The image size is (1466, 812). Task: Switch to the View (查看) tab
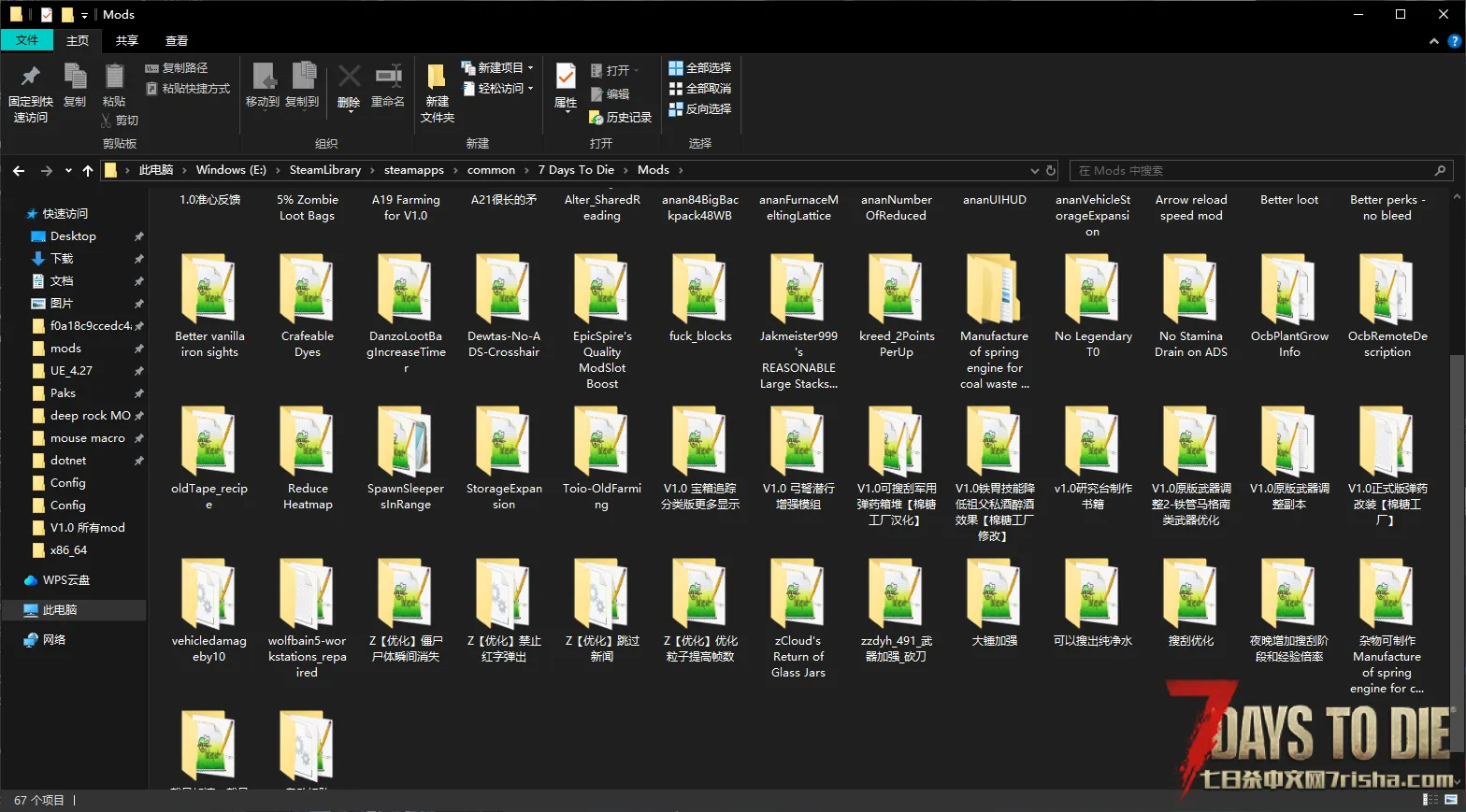[x=177, y=41]
